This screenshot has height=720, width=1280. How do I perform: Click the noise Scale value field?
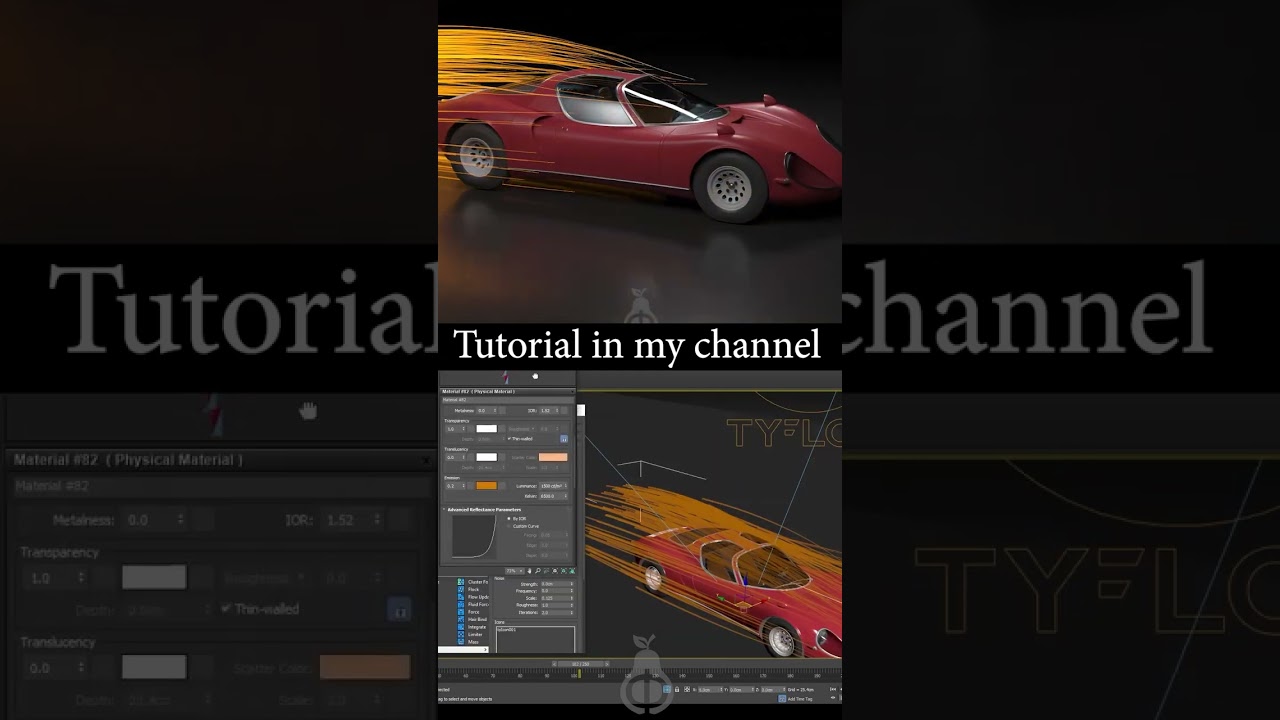click(x=557, y=598)
